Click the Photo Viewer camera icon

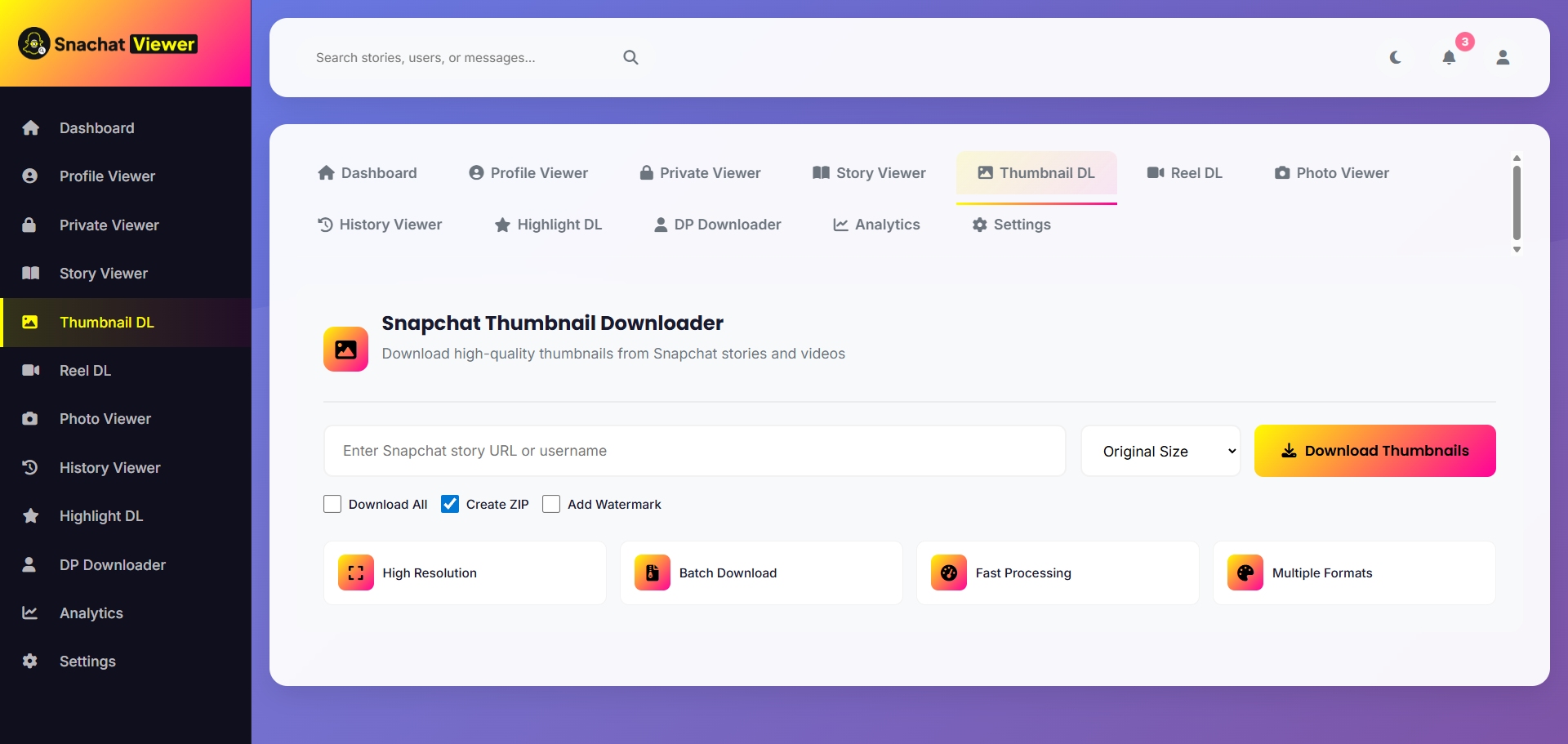(29, 418)
